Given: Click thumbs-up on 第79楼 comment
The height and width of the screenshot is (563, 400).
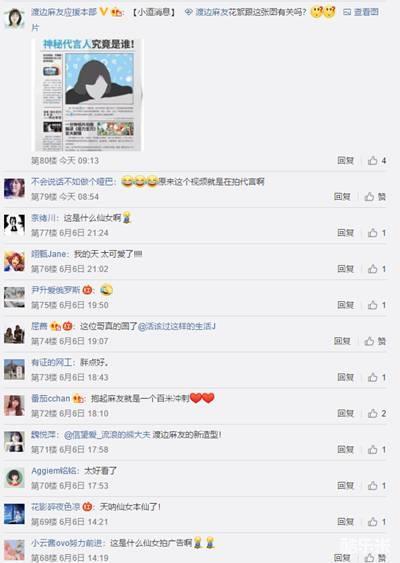Looking at the screenshot, I should tap(375, 196).
